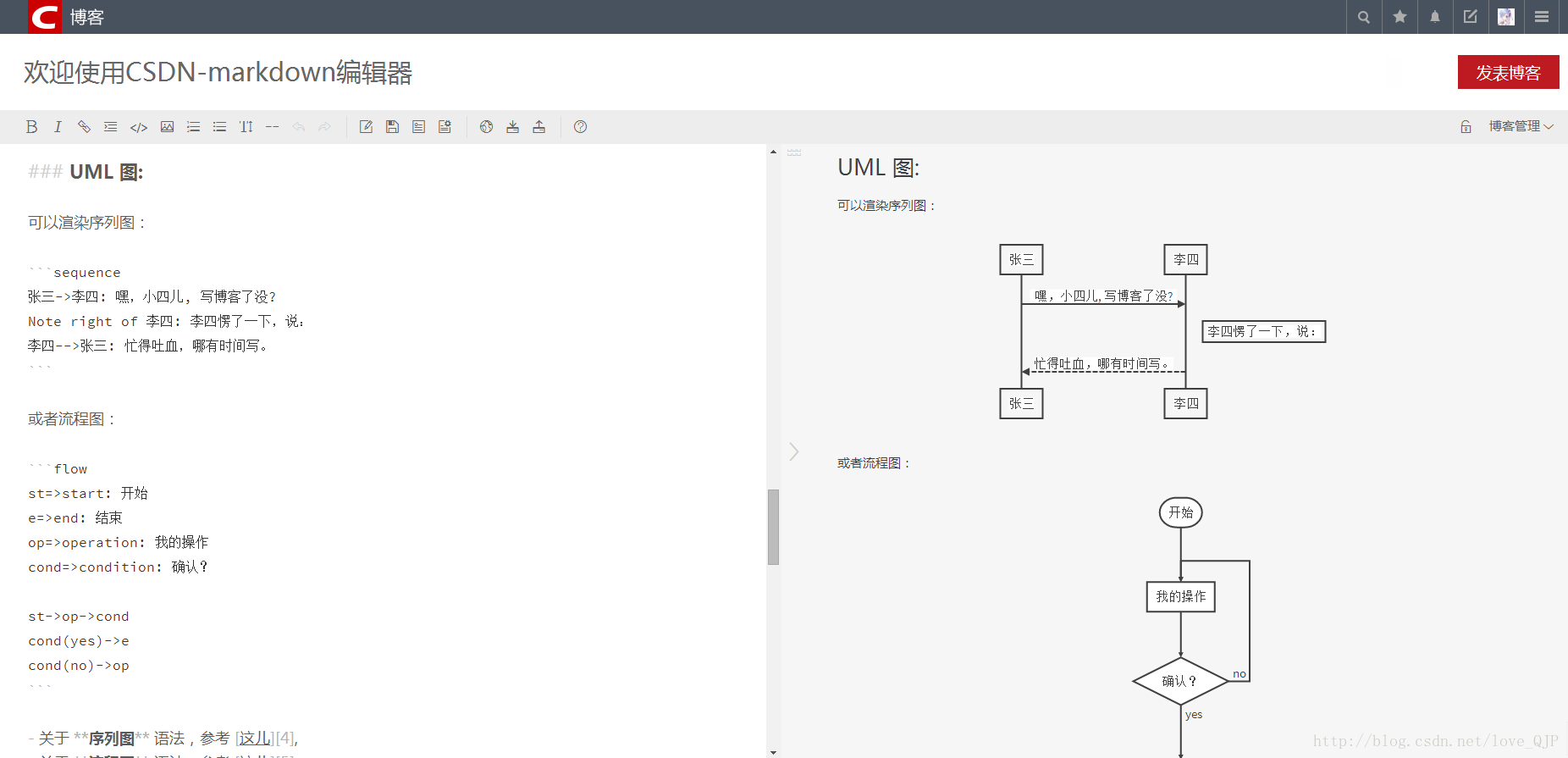Import a file with download-arrow icon
This screenshot has width=1568, height=758.
click(x=512, y=127)
